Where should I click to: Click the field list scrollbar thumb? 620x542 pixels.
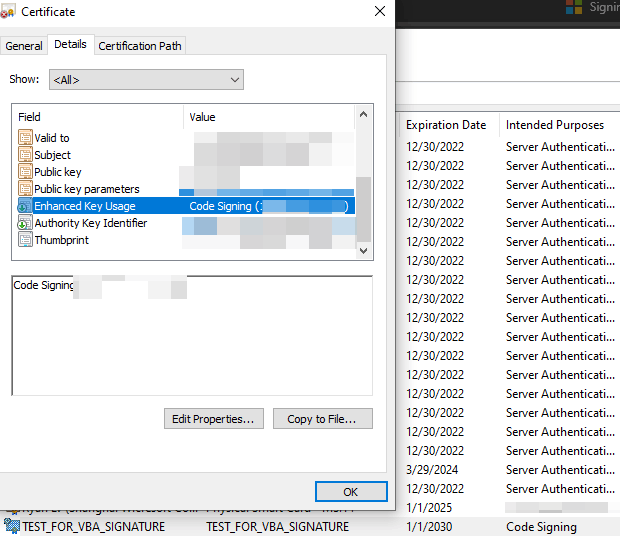click(363, 209)
